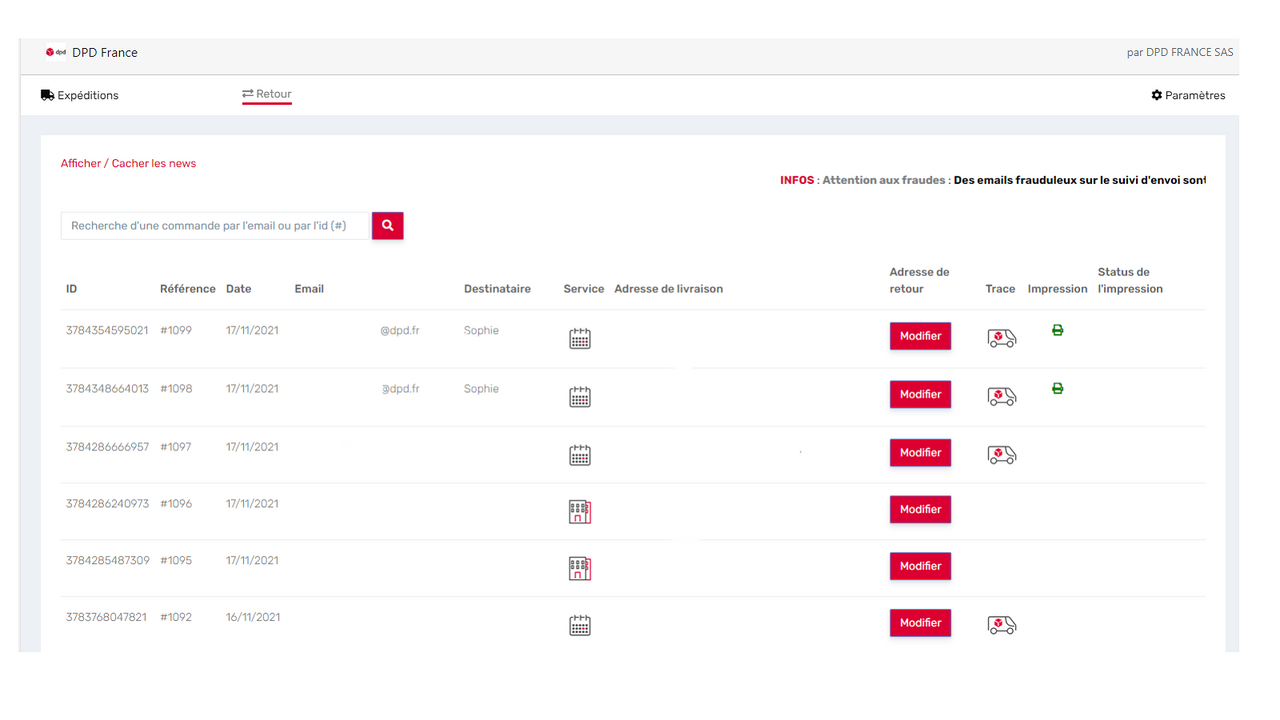Track parcel van icon for order #1097
This screenshot has width=1280, height=720.
[x=1002, y=455]
